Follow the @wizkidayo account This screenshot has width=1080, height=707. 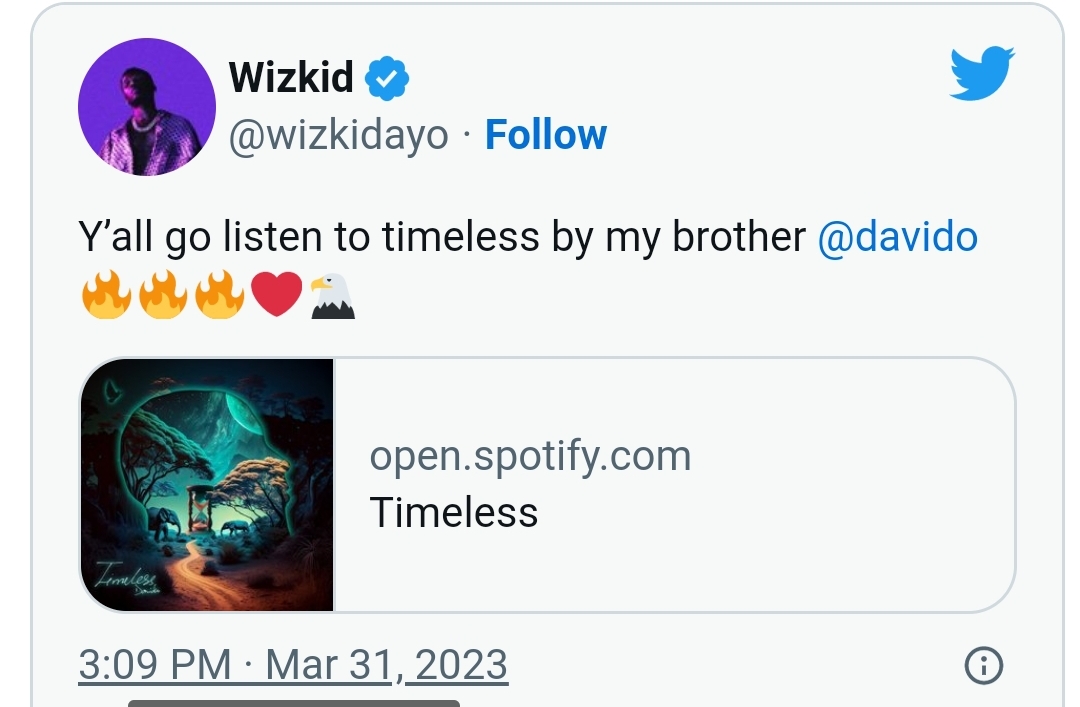tap(546, 134)
